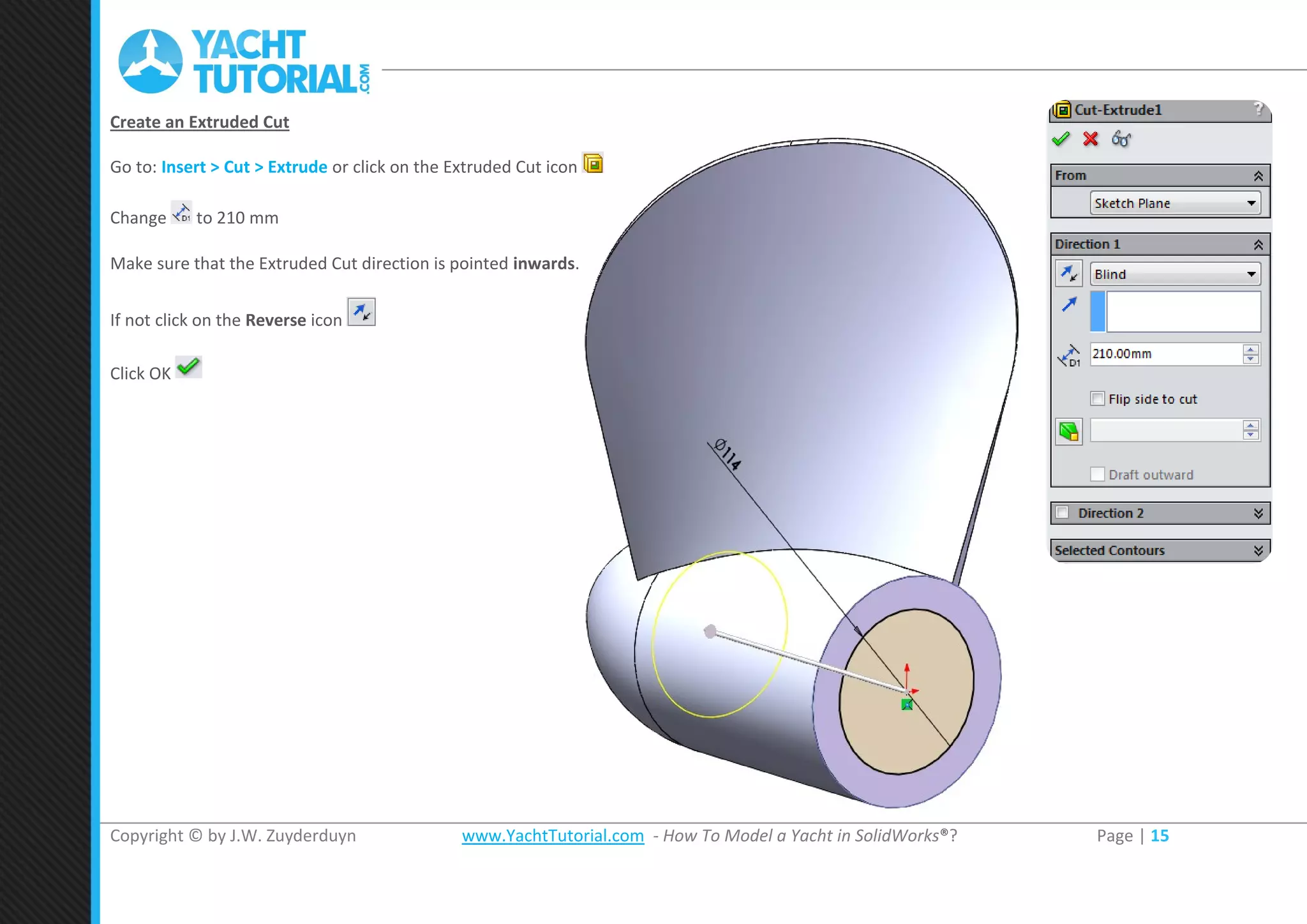Click the green OK checkmark in Cut-Extrude1 panel
This screenshot has height=924, width=1307.
coord(1061,139)
